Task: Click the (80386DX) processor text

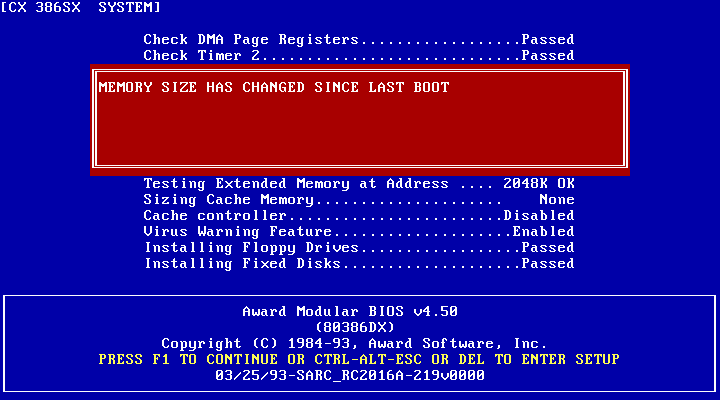Action: click(355, 327)
